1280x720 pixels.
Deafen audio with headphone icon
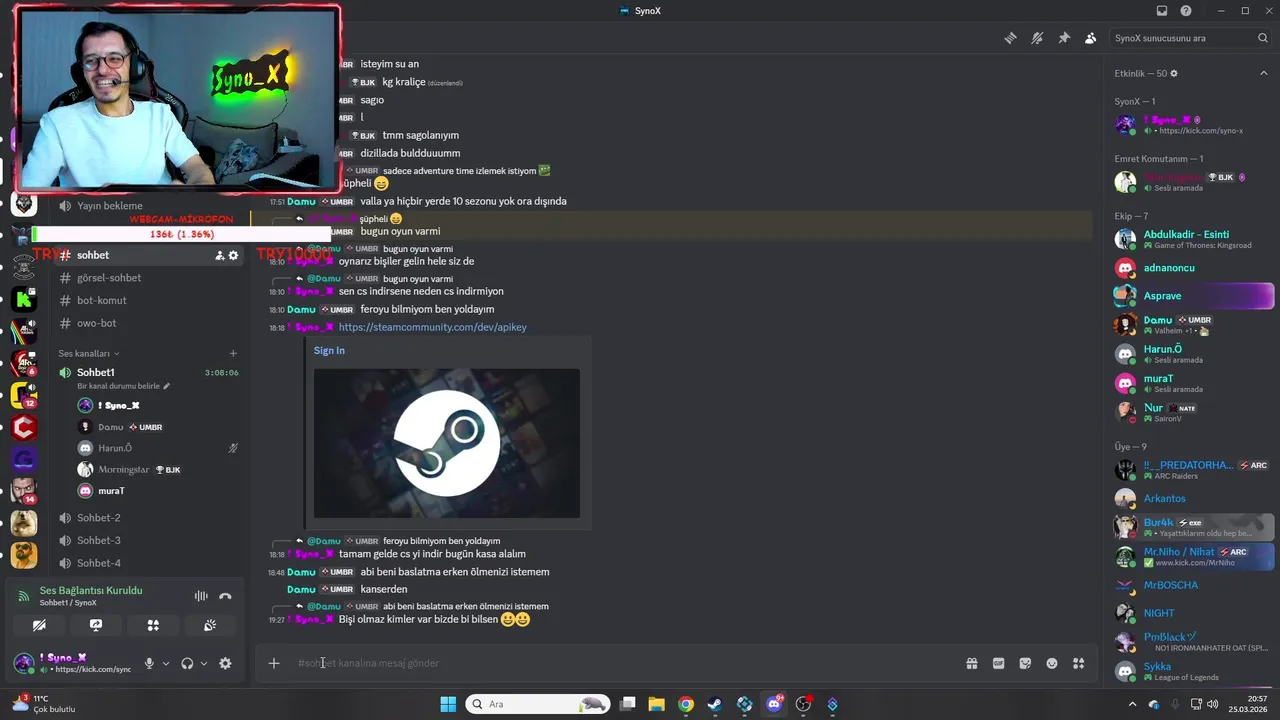187,663
